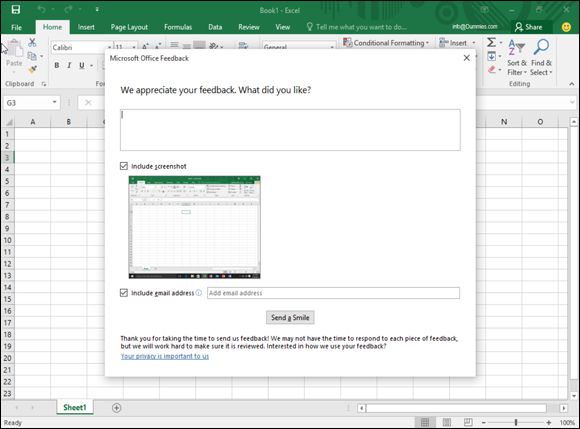Click the feedback comment text box
This screenshot has height=429, width=580.
290,130
